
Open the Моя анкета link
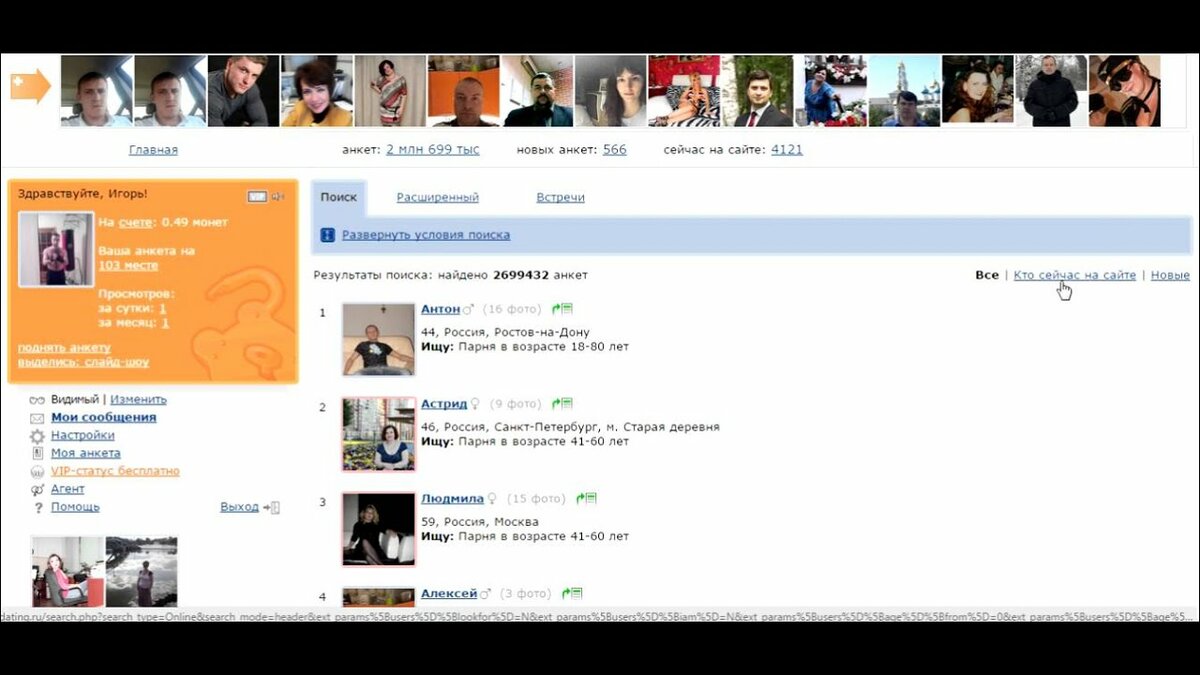tap(86, 454)
